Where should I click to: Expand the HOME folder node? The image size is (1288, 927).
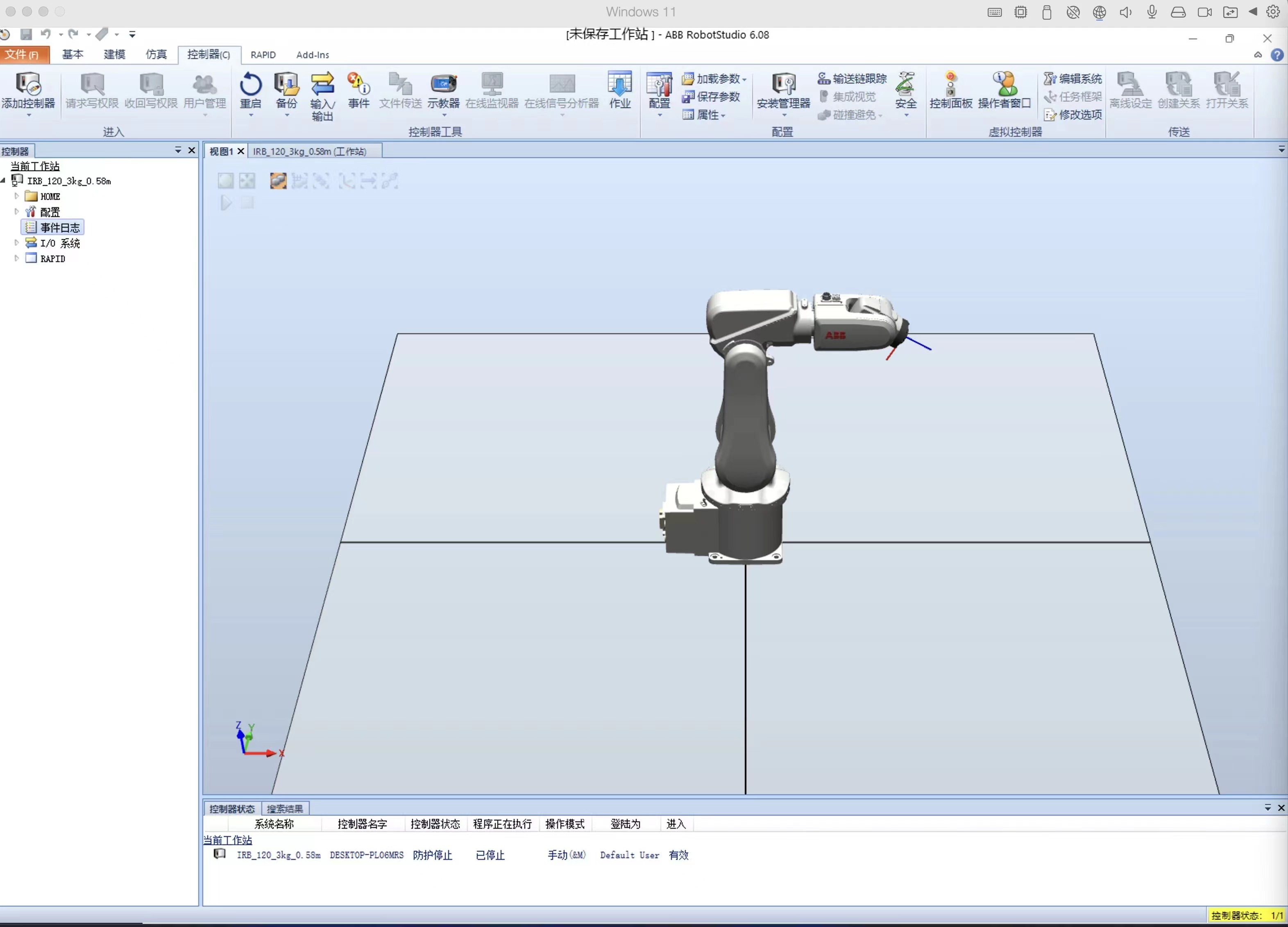[x=16, y=196]
